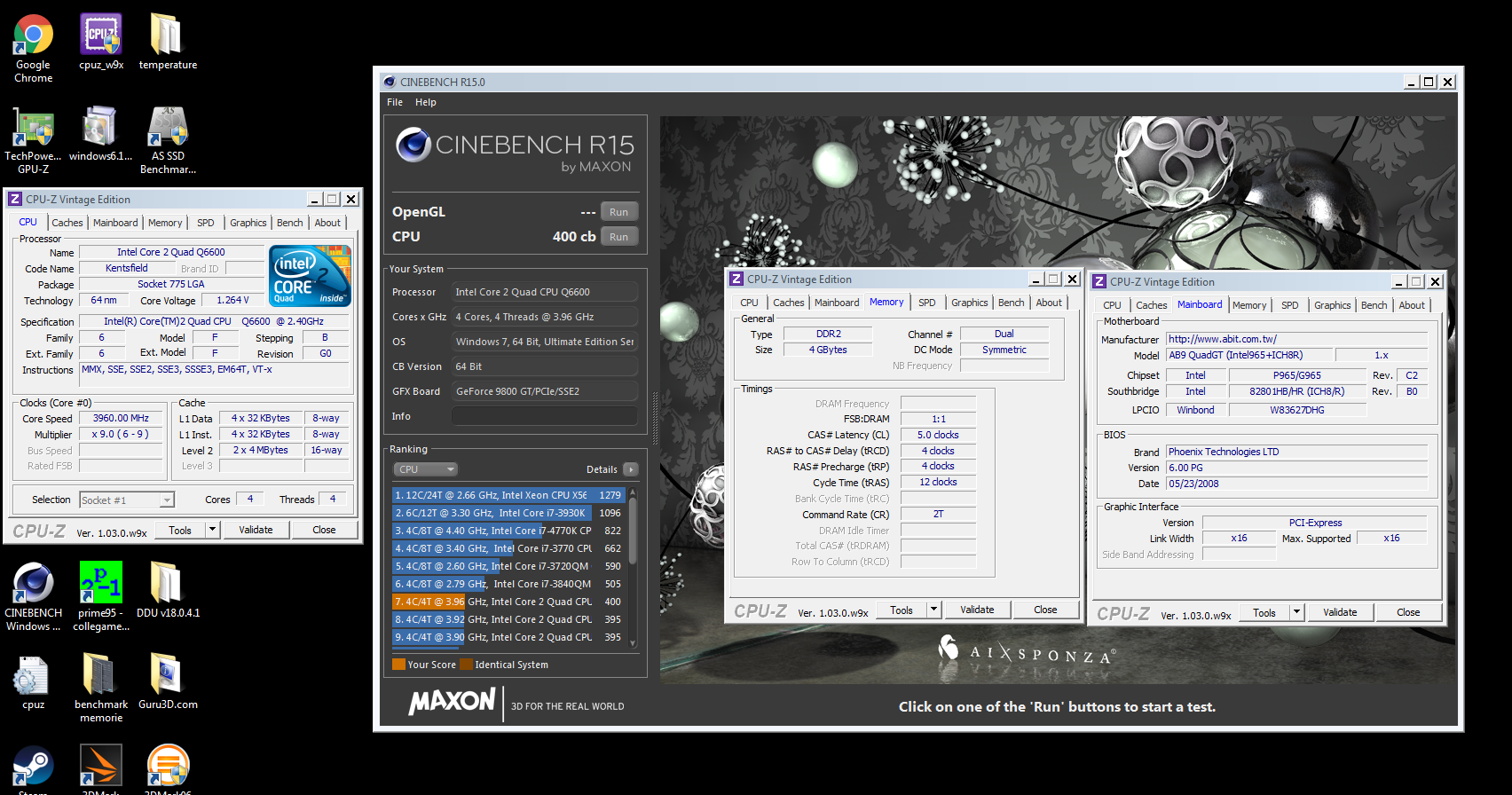
Task: Select SPD tab in CPU-Z Memory window
Action: pyautogui.click(x=926, y=303)
